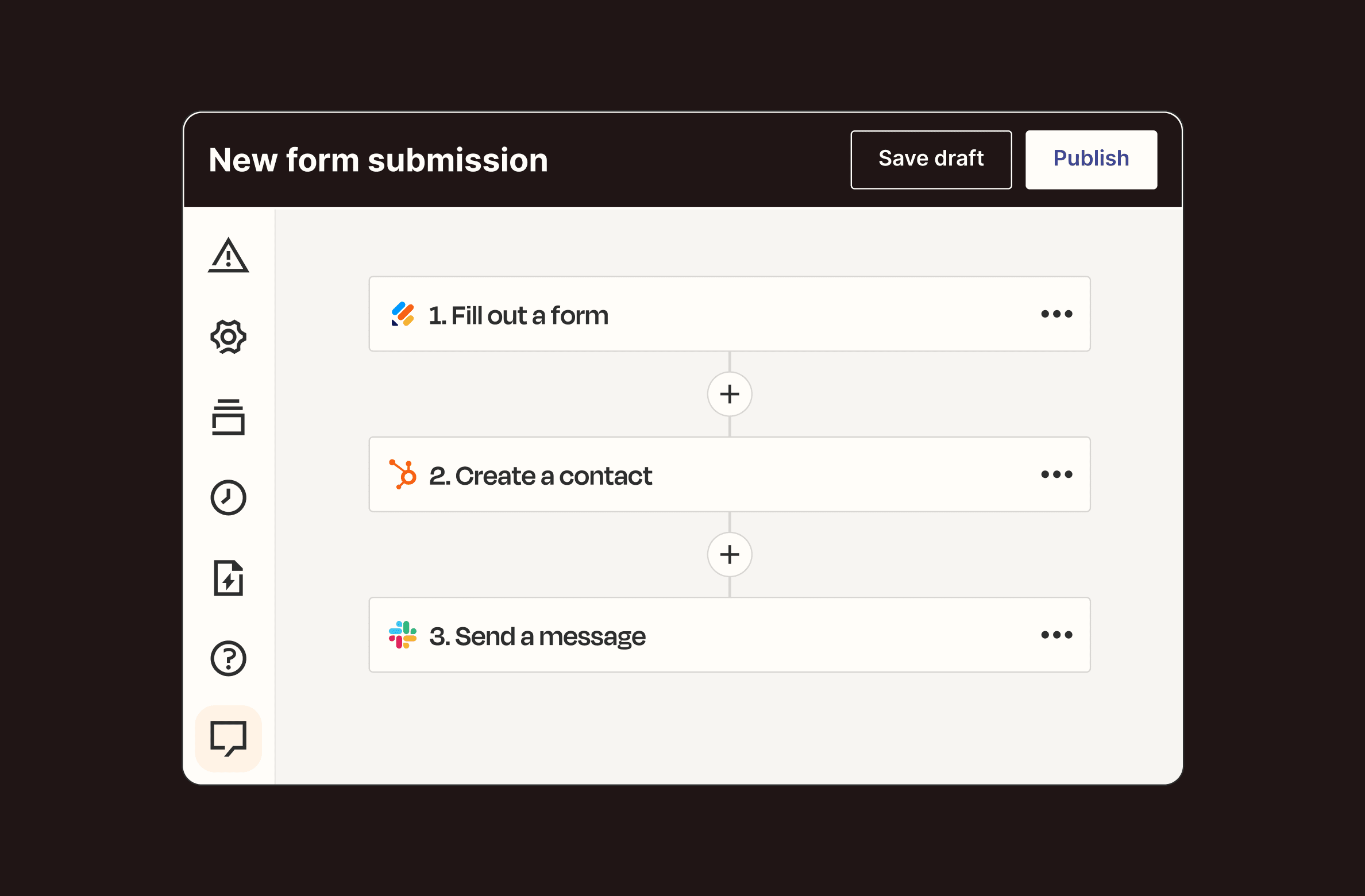Click the lightning bolt document icon
The width and height of the screenshot is (1365, 896).
point(228,577)
